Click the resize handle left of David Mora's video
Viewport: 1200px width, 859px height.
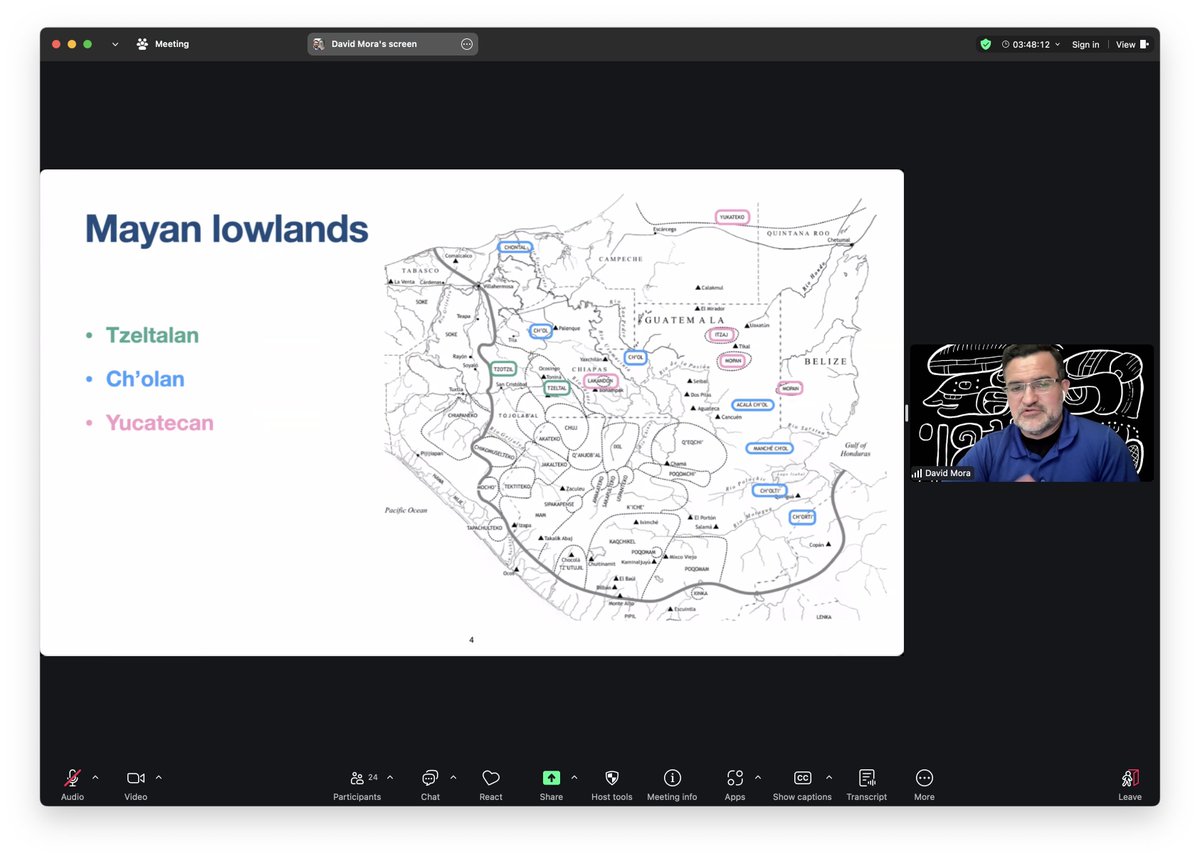906,413
